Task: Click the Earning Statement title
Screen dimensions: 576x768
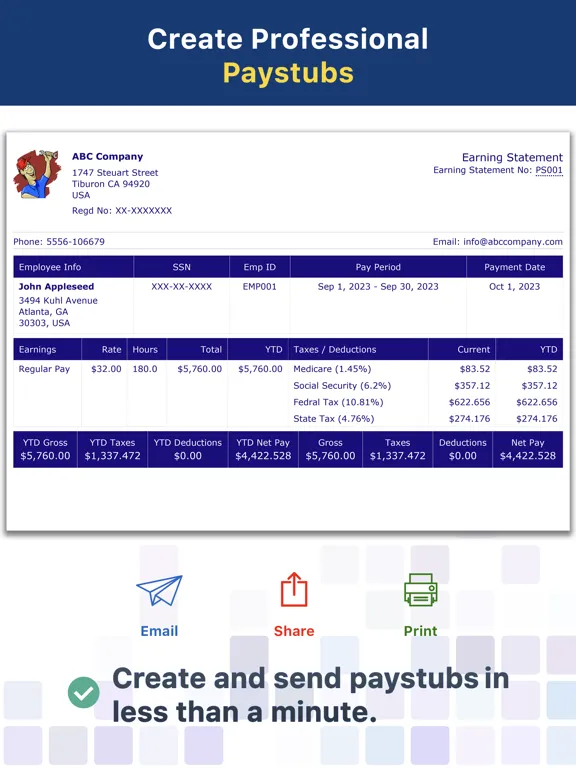Action: [x=512, y=157]
